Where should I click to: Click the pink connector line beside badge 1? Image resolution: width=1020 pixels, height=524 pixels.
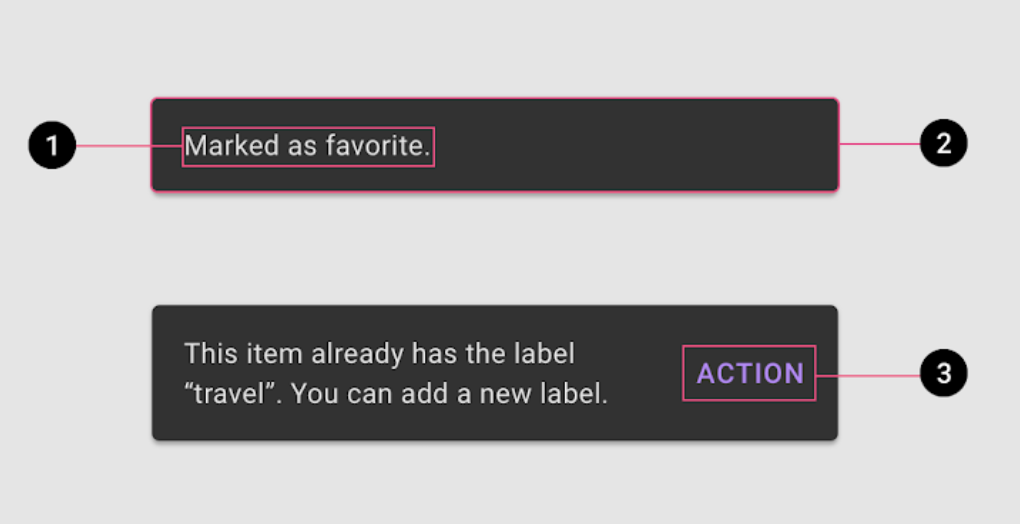click(x=129, y=146)
